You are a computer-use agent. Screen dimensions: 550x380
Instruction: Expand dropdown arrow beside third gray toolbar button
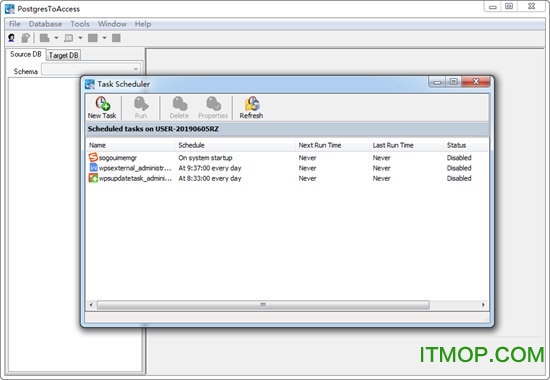pyautogui.click(x=104, y=38)
